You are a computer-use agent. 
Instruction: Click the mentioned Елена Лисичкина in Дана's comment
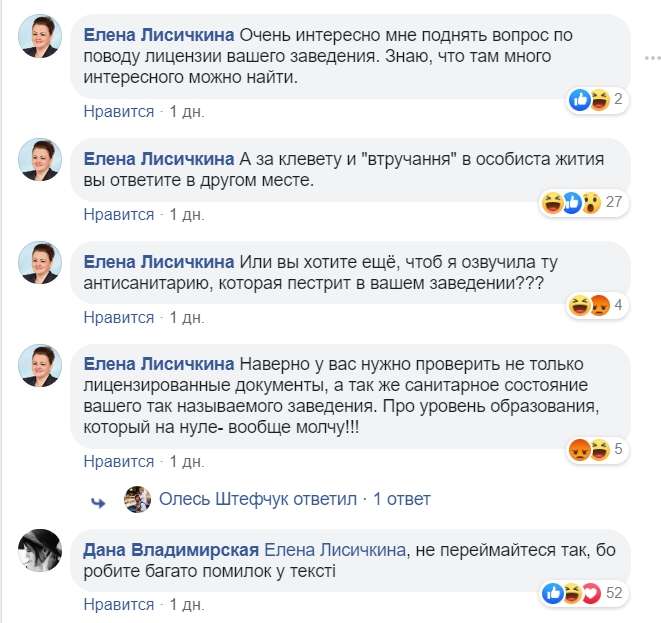[334, 550]
